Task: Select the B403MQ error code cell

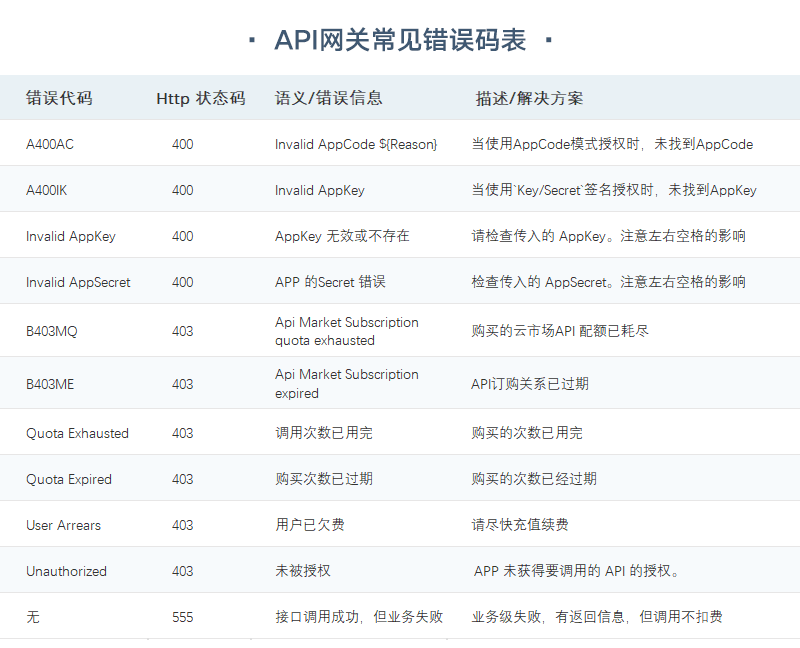Action: pos(51,331)
